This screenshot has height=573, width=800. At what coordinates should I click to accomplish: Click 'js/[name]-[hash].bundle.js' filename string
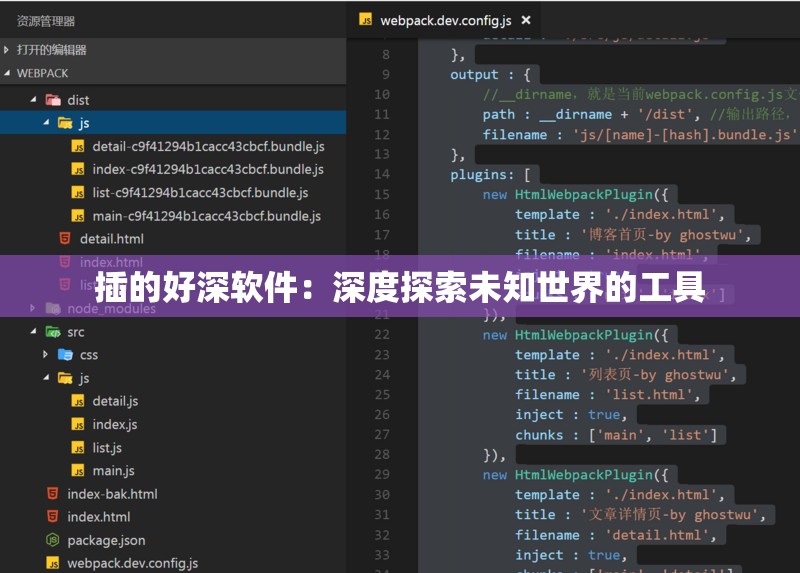coord(685,135)
